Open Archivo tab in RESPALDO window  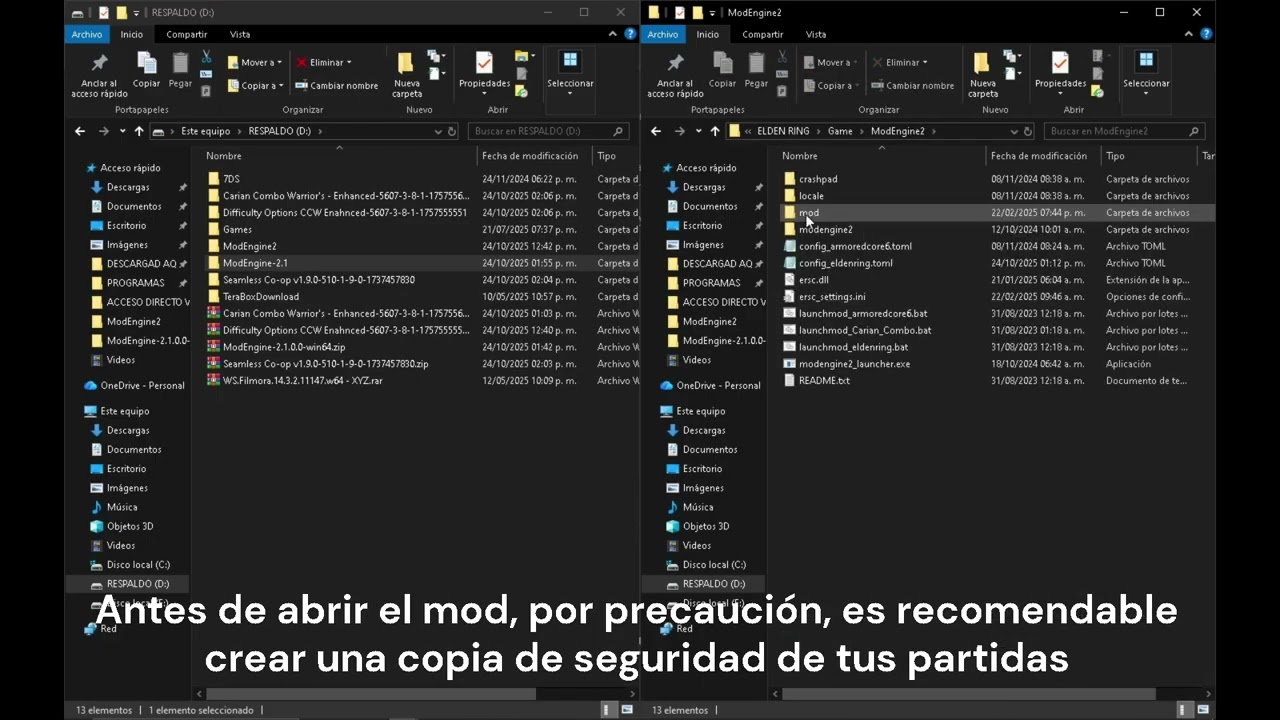click(87, 34)
